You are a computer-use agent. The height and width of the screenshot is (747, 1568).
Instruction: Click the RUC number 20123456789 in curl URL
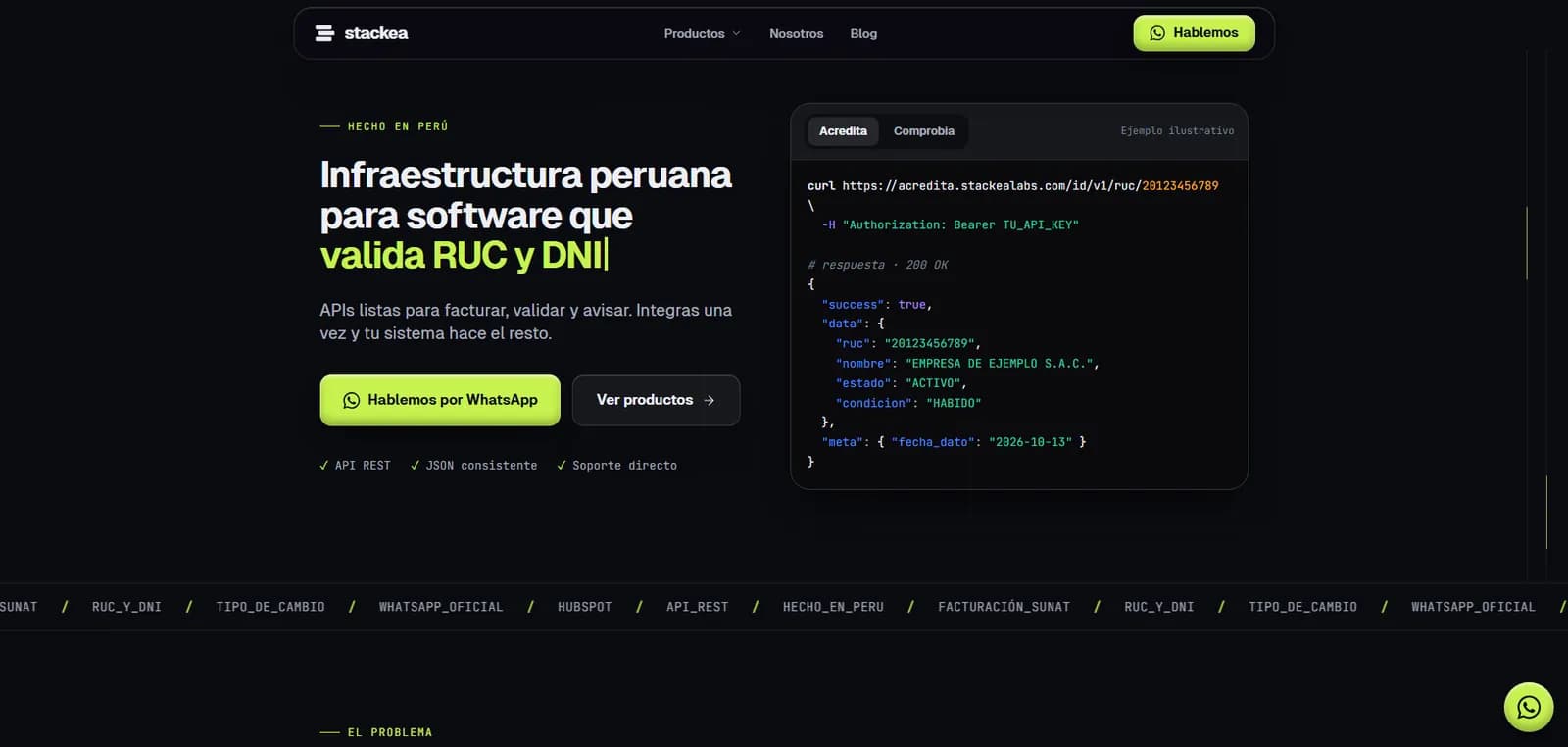(1180, 186)
